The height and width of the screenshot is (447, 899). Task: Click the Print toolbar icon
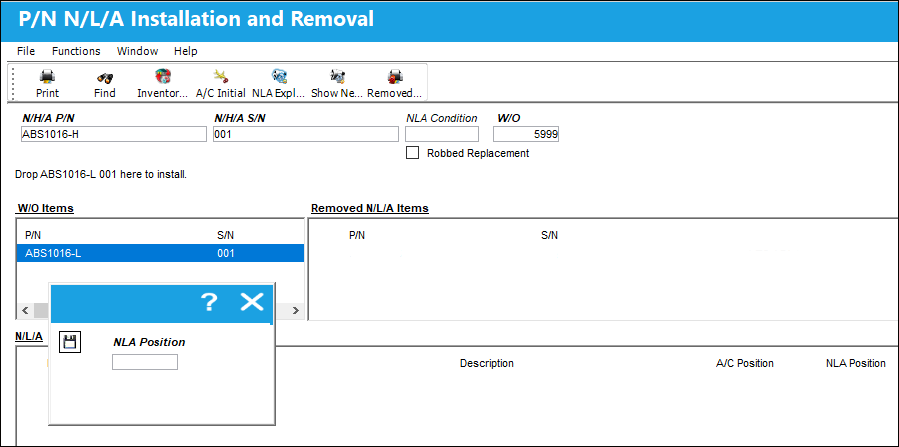47,83
